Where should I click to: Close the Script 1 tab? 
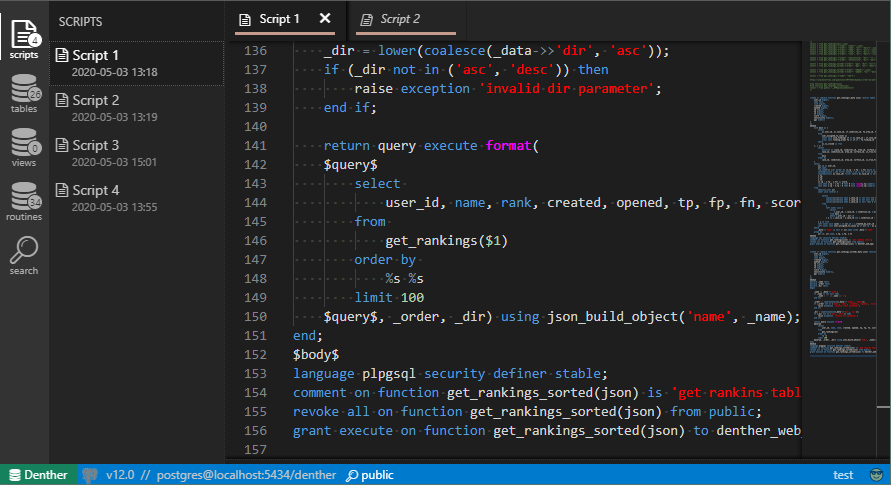(x=325, y=19)
